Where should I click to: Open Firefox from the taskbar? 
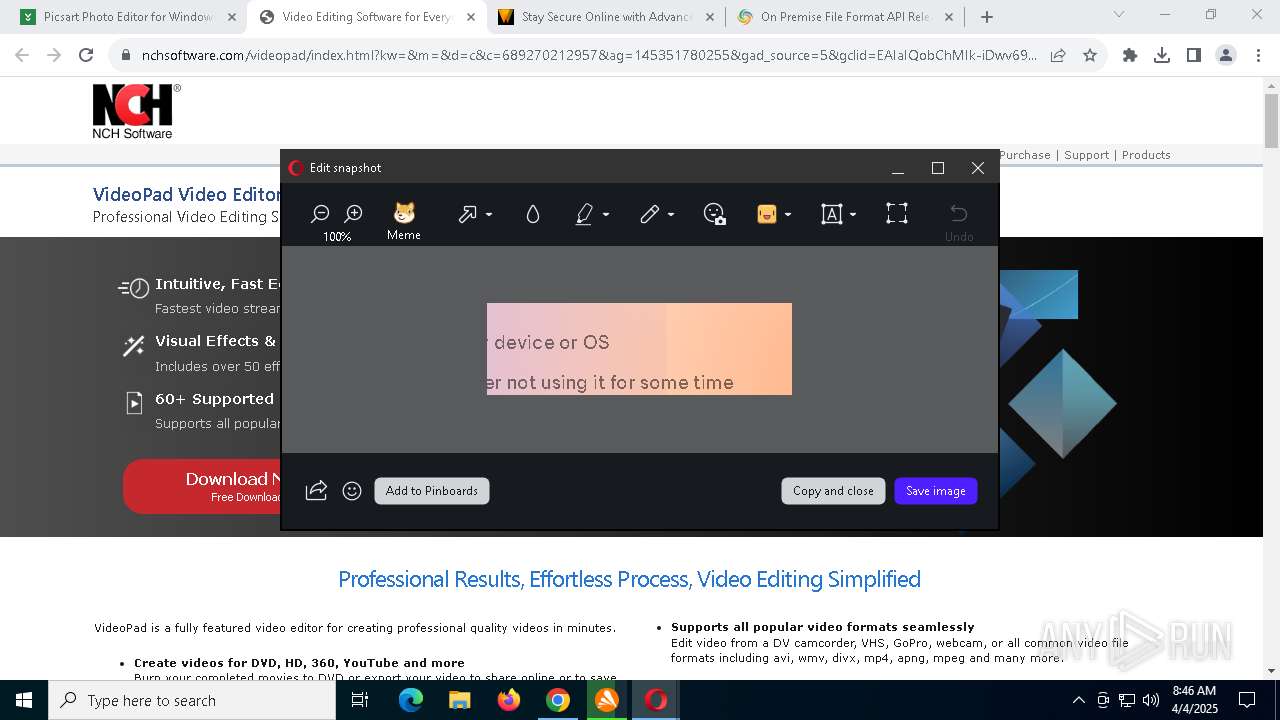509,700
